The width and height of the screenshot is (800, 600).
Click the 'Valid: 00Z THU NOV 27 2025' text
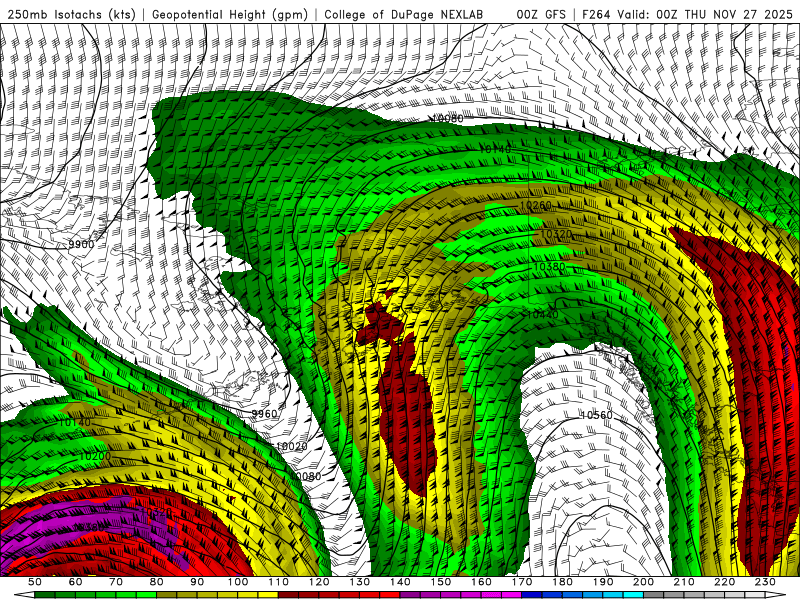[x=705, y=14]
